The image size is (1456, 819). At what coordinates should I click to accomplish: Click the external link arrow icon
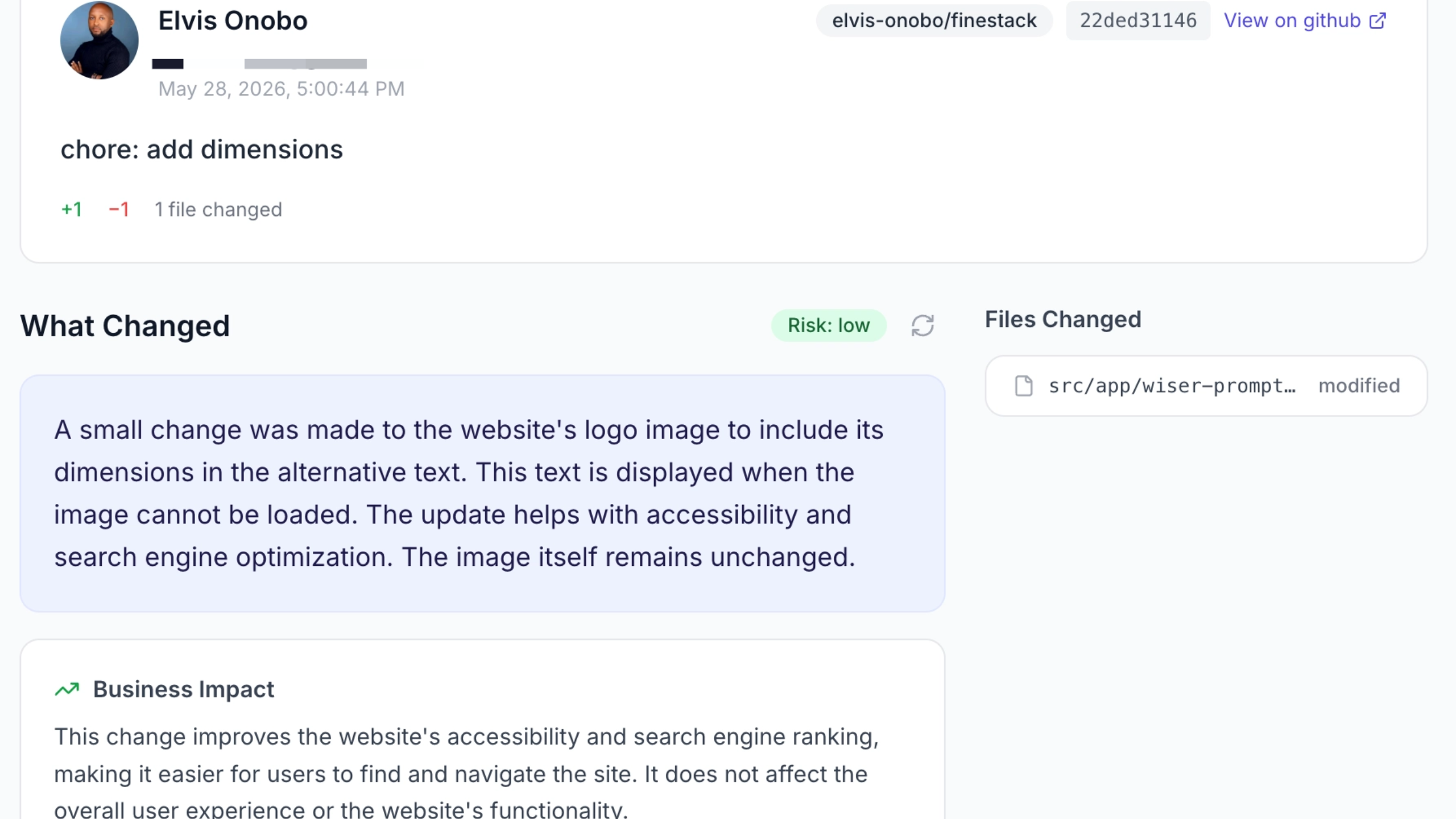(1378, 21)
